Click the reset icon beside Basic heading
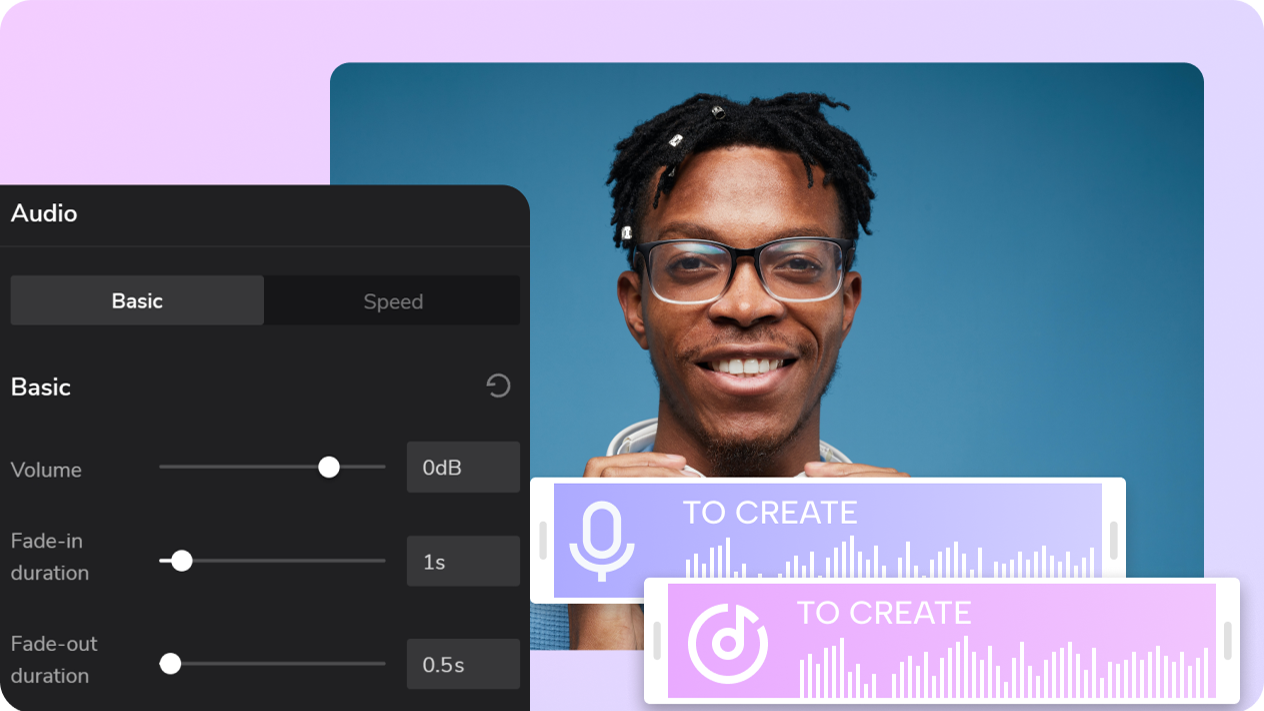The width and height of the screenshot is (1264, 711). pos(498,386)
